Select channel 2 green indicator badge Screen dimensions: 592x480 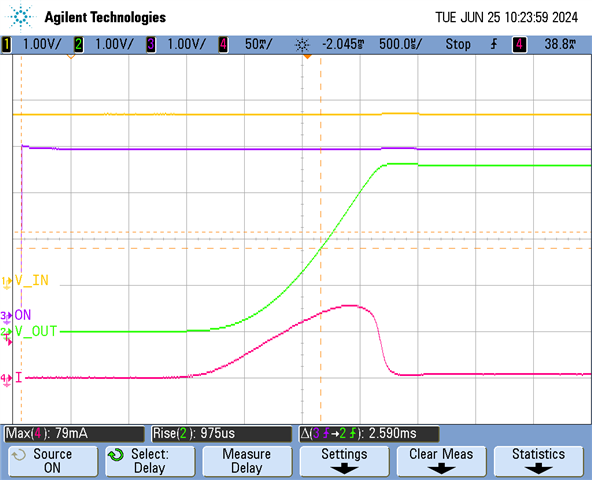coord(79,45)
